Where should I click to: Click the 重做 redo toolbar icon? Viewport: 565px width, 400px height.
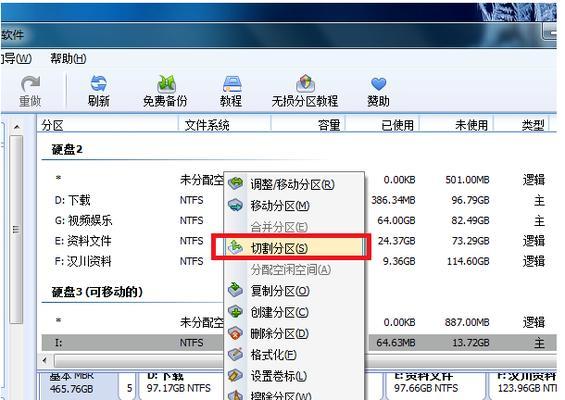click(30, 91)
